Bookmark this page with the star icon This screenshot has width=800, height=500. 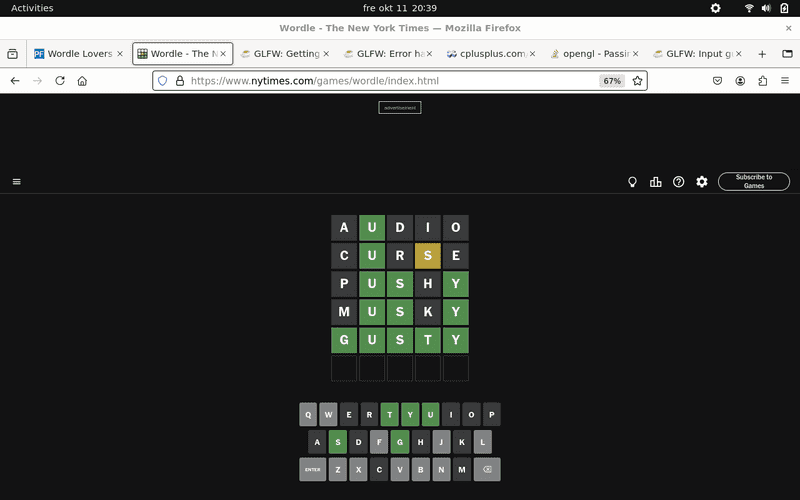click(x=637, y=81)
